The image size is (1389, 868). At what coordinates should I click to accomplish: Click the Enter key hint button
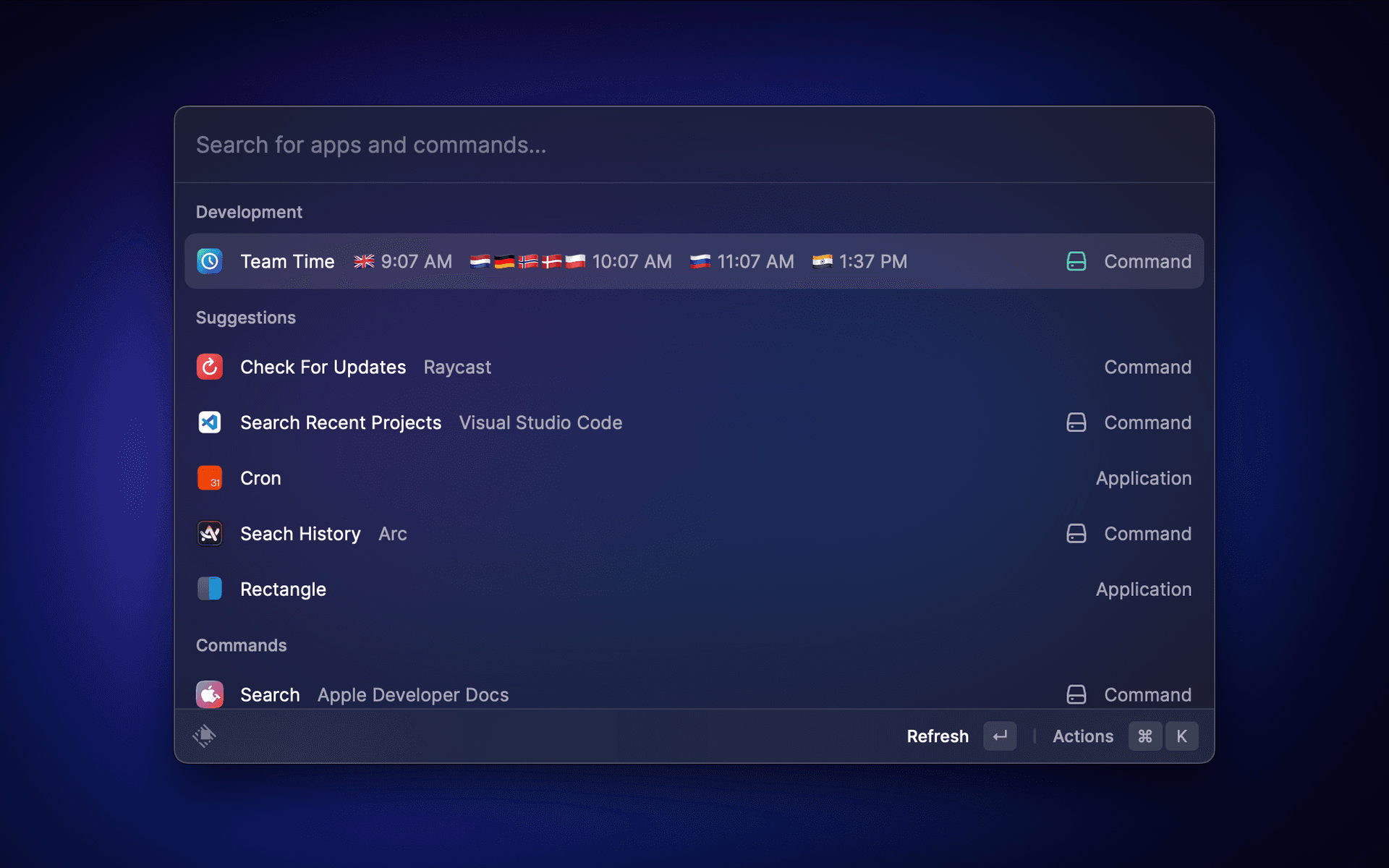[1000, 736]
